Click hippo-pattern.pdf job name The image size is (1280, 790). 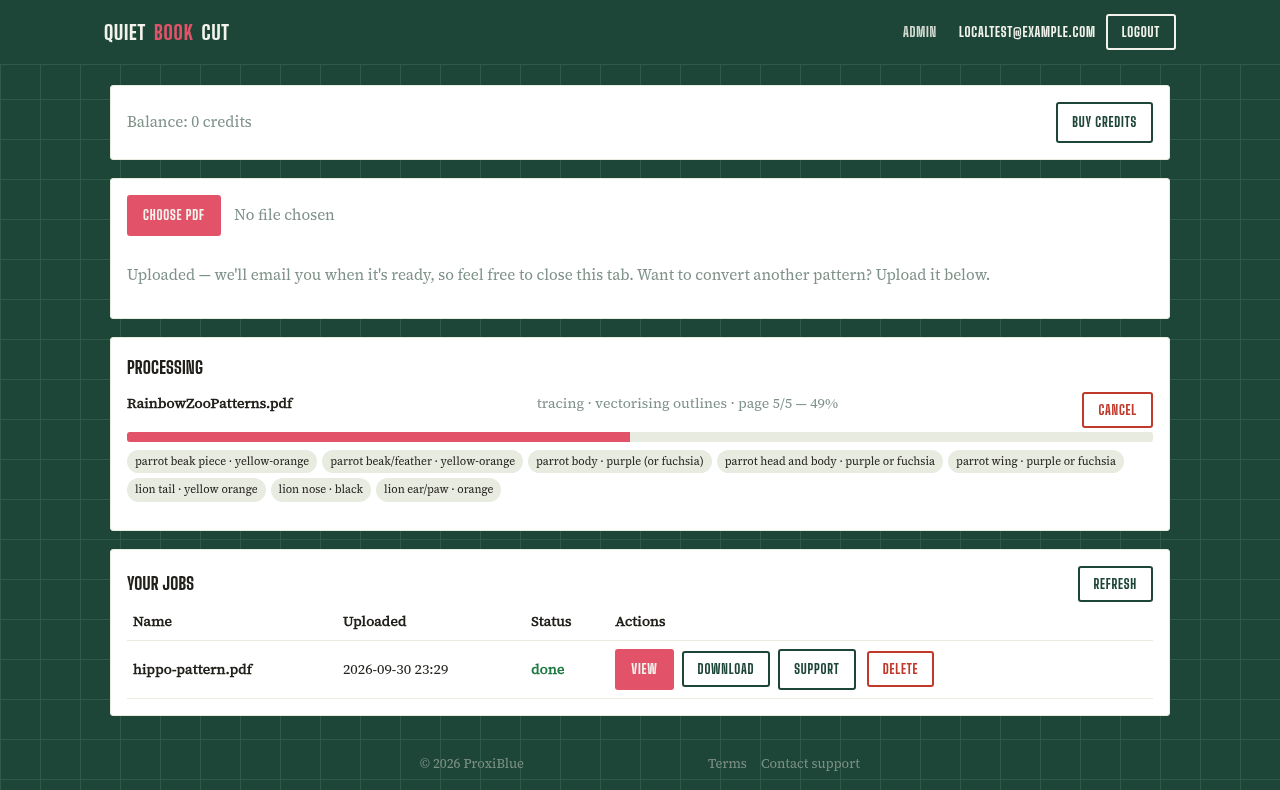tap(193, 670)
